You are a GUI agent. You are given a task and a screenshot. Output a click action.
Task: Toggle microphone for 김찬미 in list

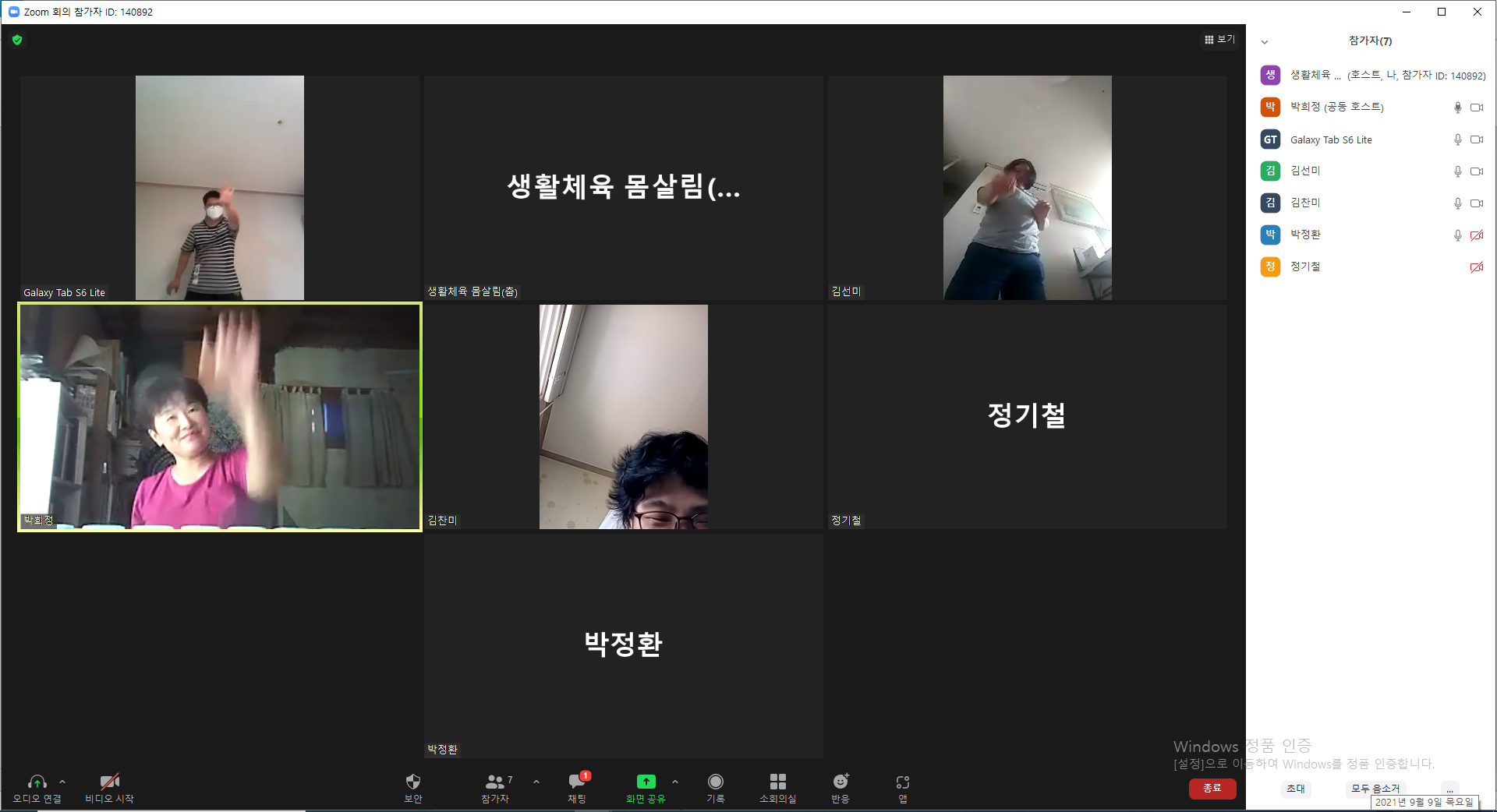pos(1458,203)
